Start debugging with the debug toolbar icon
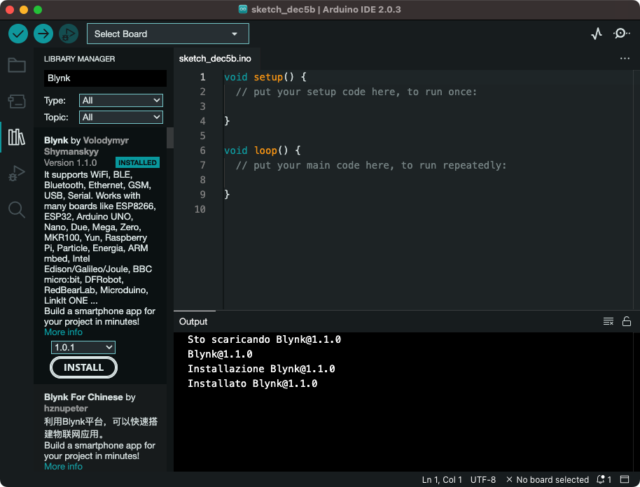Image resolution: width=640 pixels, height=487 pixels. 68,34
